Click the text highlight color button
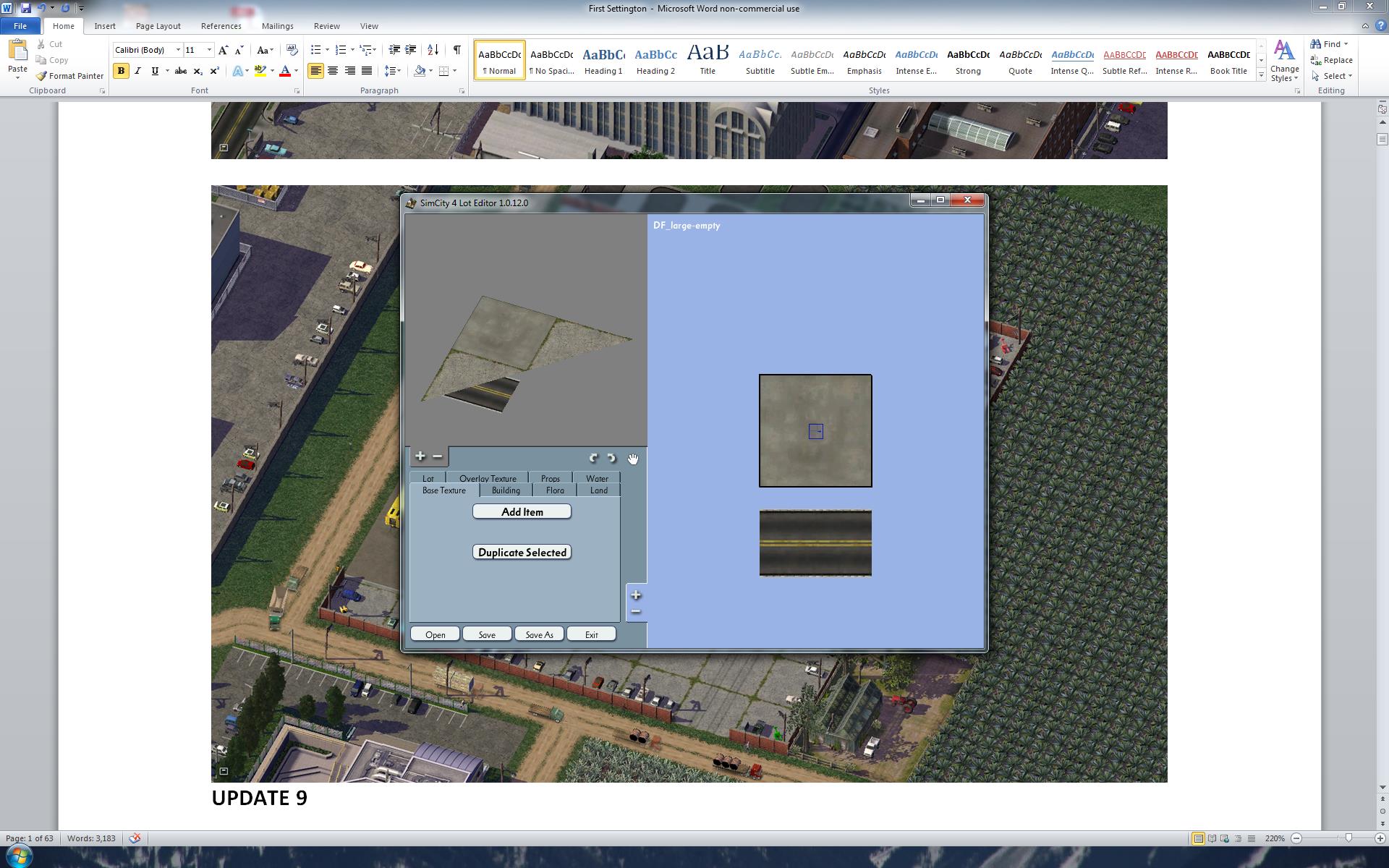Screen dimensions: 1389x868 click(x=260, y=71)
